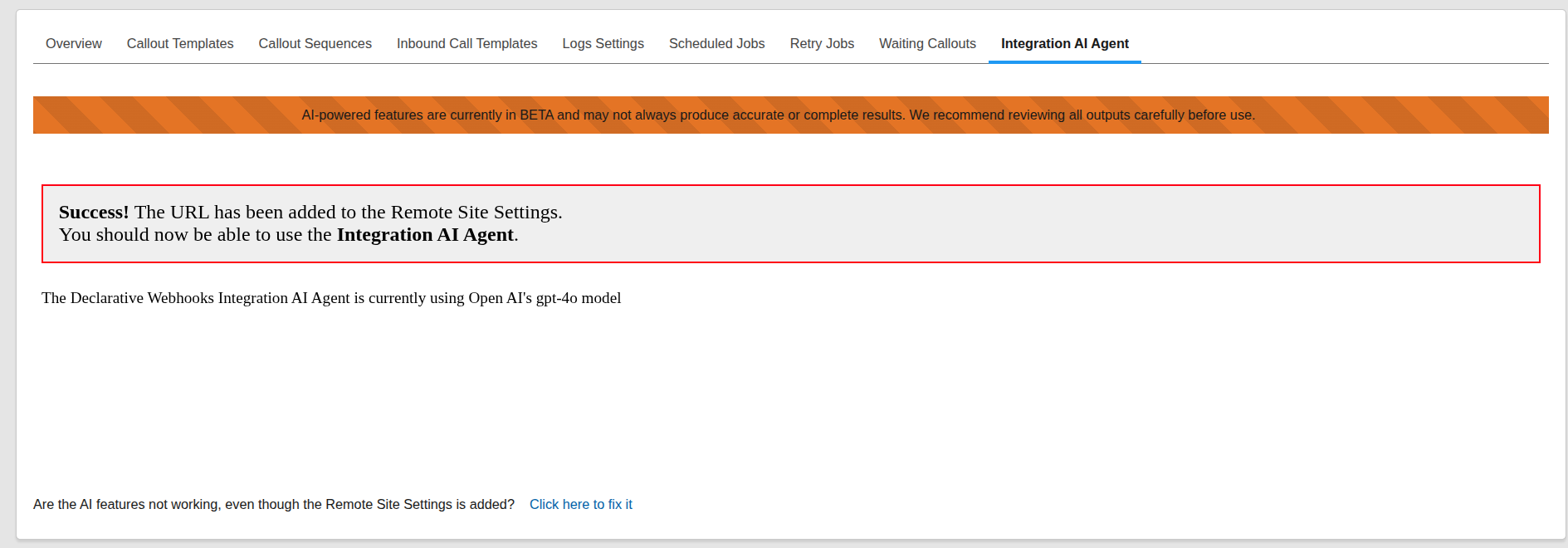View the Scheduled Jobs tab

(716, 43)
